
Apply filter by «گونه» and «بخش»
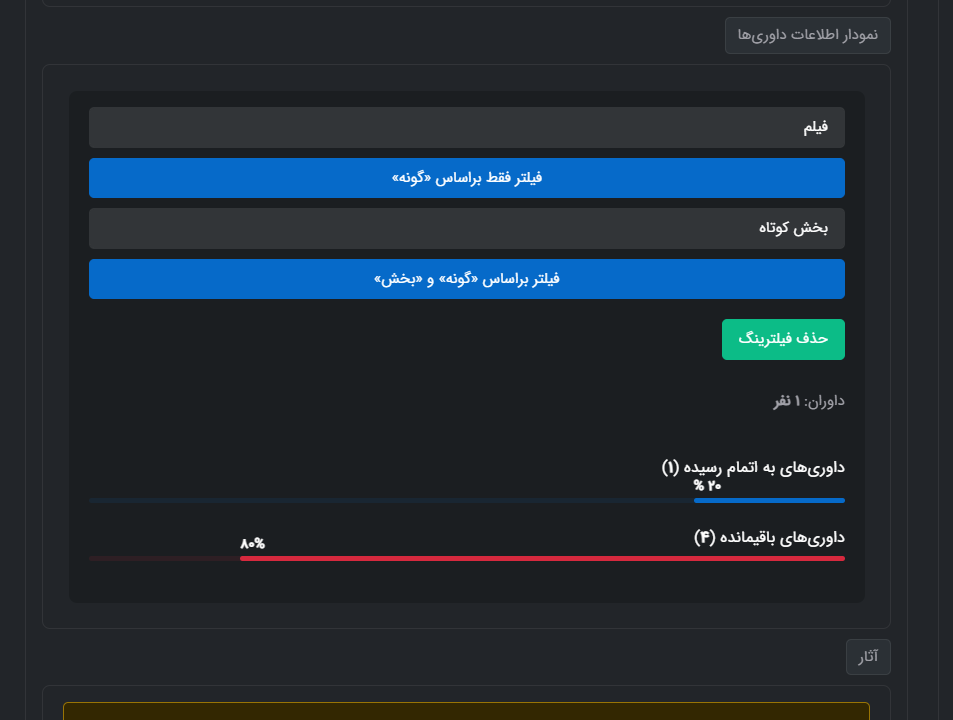[467, 279]
